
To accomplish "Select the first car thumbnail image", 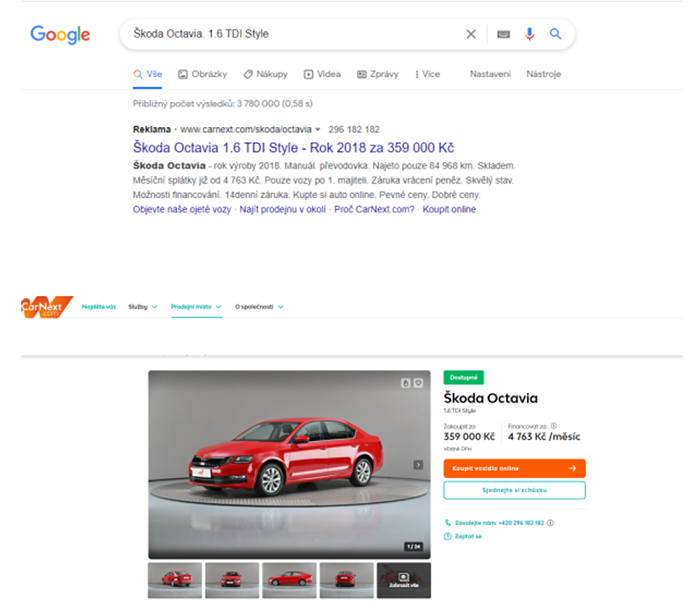I will (x=174, y=579).
